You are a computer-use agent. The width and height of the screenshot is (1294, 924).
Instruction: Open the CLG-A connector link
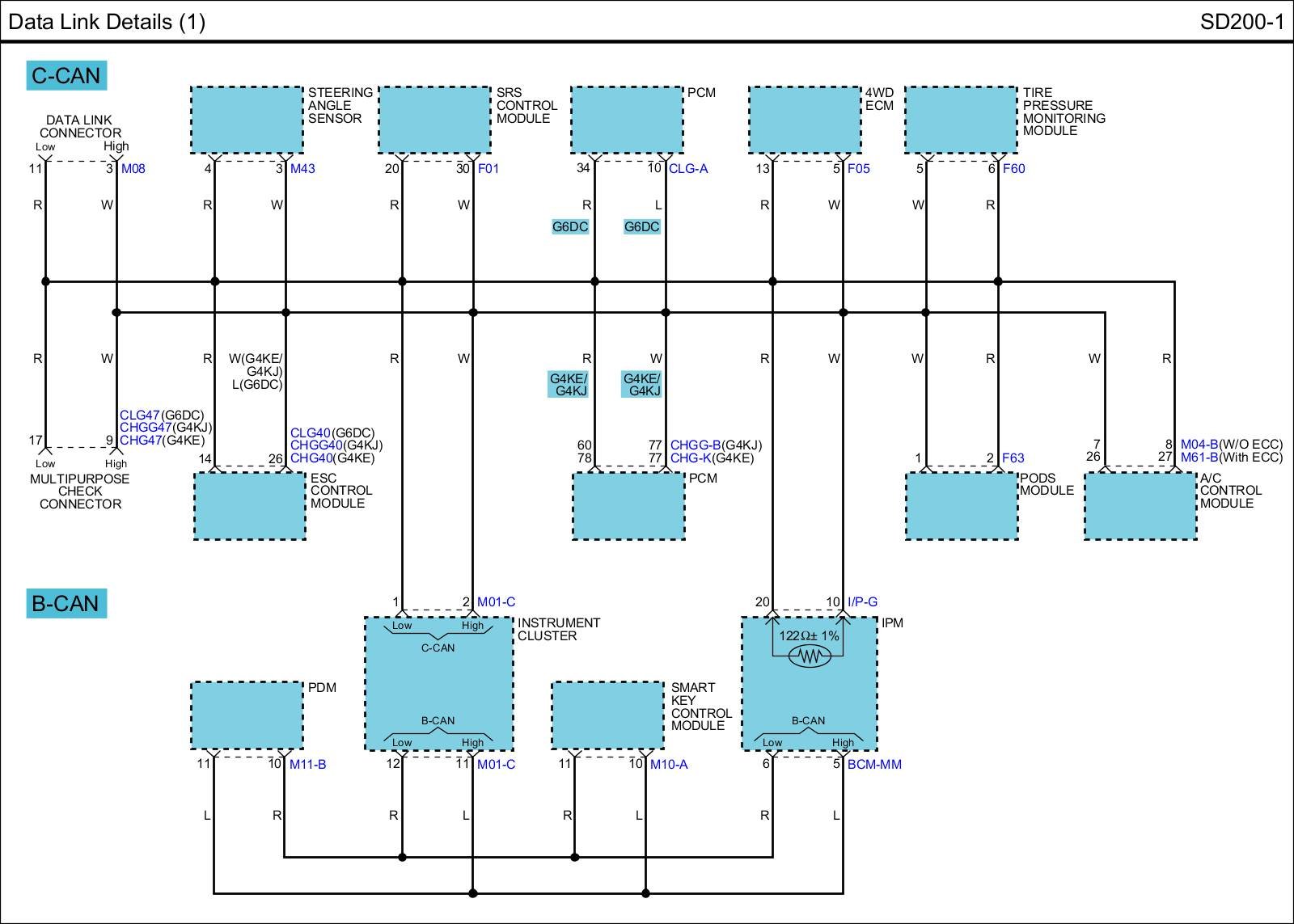click(x=688, y=169)
